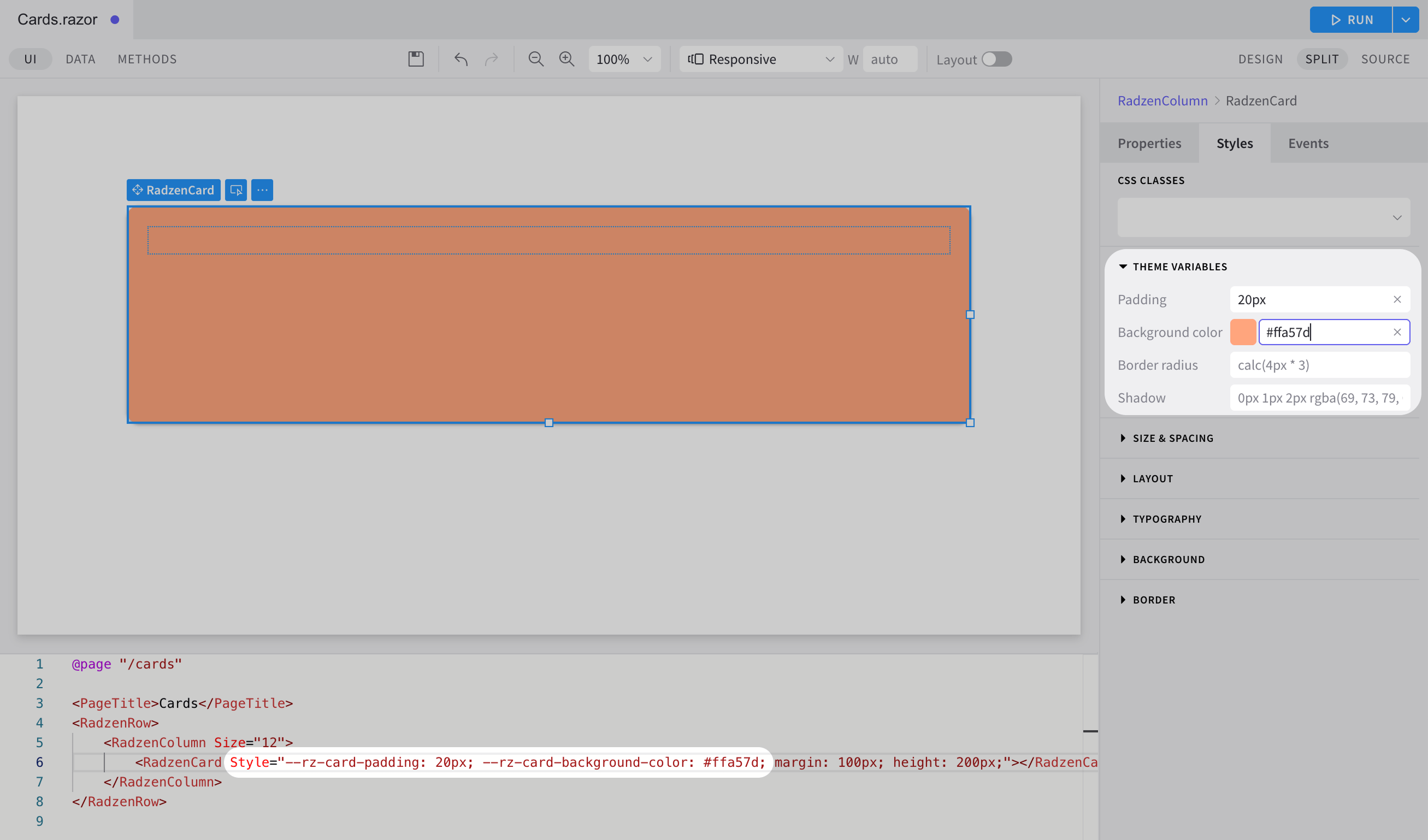Click the zoom out magnifier icon
Viewport: 1428px width, 840px height.
coord(535,59)
